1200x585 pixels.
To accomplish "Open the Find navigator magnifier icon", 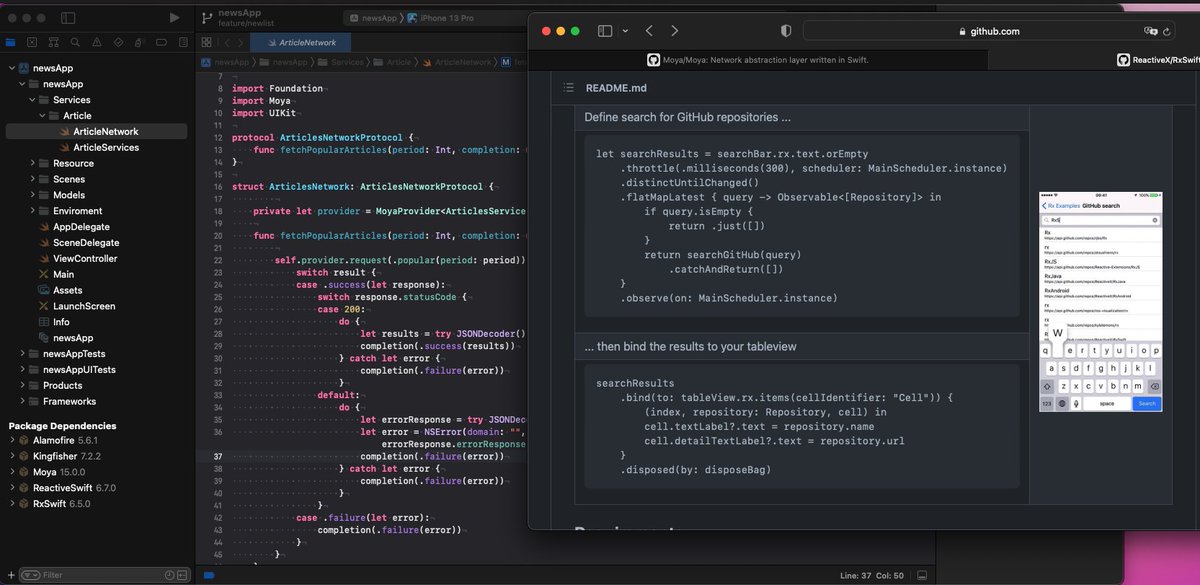I will click(x=75, y=43).
